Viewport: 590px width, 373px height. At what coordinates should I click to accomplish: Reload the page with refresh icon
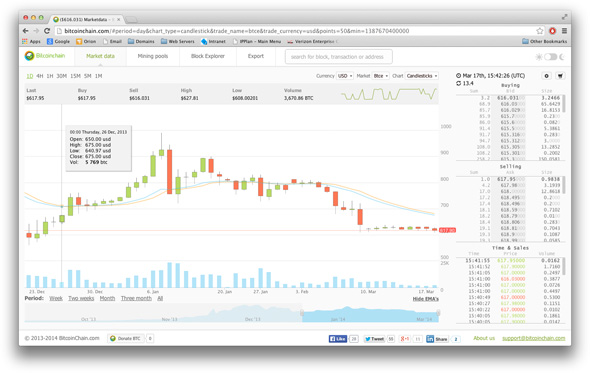click(x=47, y=31)
